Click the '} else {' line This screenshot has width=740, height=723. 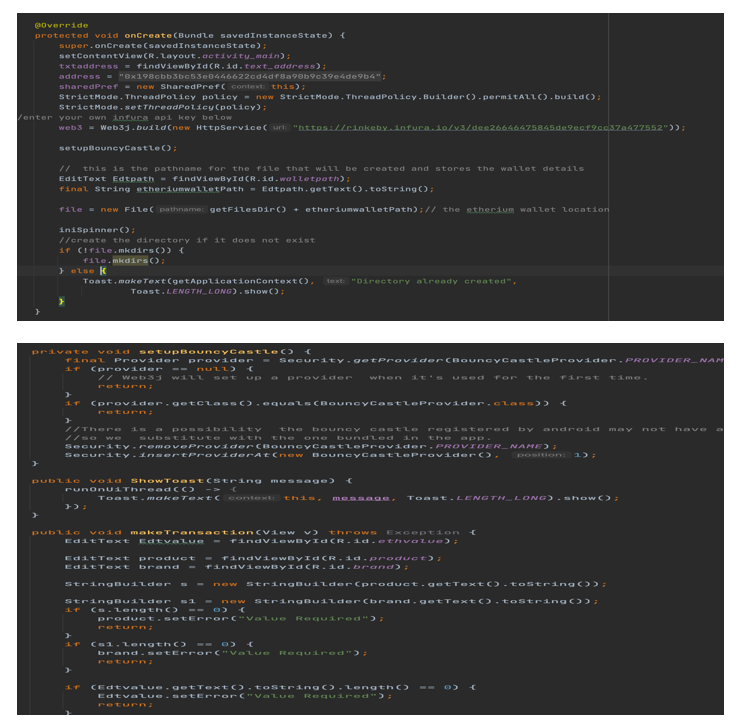tap(83, 271)
